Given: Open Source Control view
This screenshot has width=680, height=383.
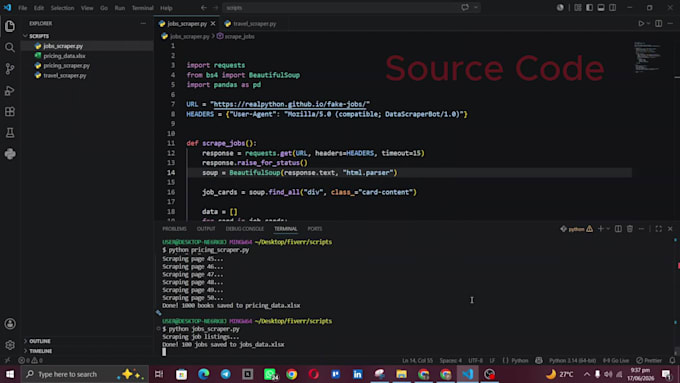Looking at the screenshot, I should [x=10, y=69].
